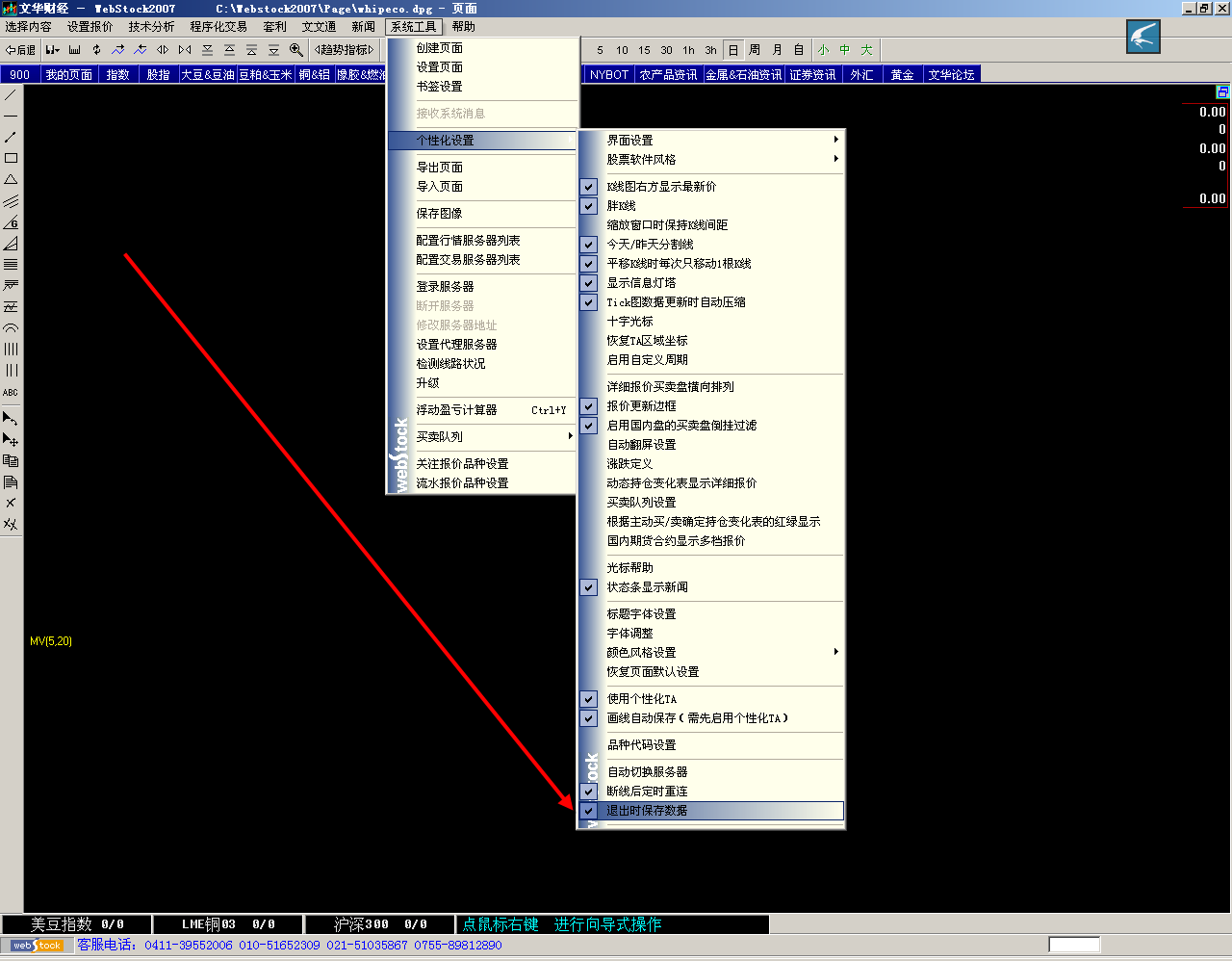The height and width of the screenshot is (961, 1232).
Task: Switch to the 我的页面 tab
Action: click(69, 74)
